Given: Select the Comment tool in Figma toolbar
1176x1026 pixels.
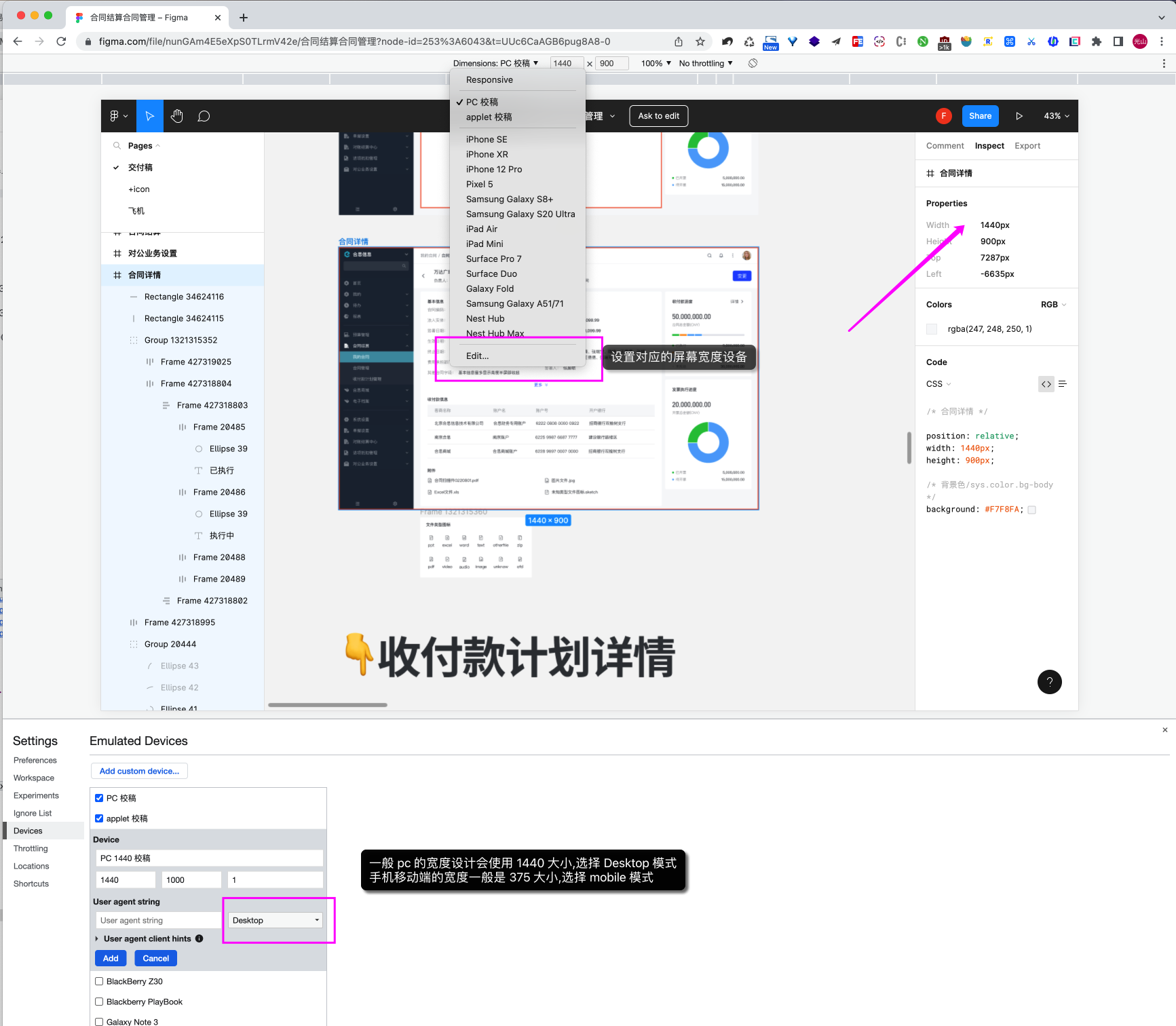Looking at the screenshot, I should [x=204, y=116].
